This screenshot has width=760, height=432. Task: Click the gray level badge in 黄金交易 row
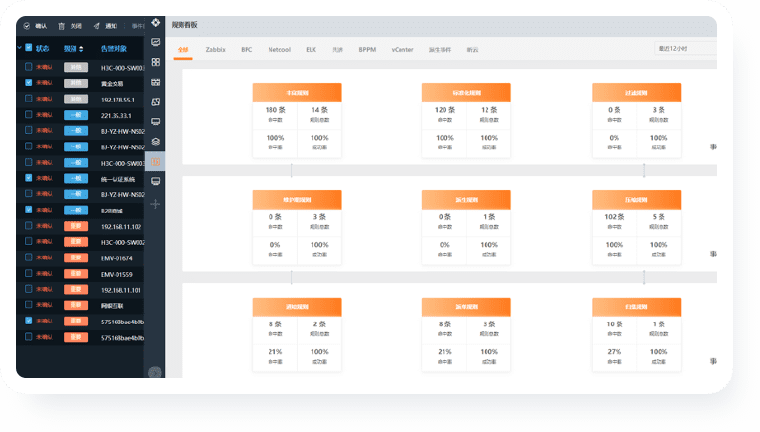click(76, 83)
